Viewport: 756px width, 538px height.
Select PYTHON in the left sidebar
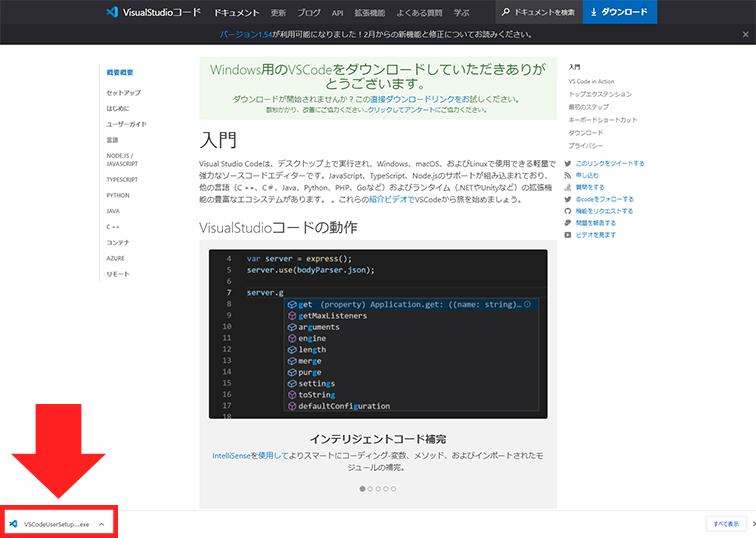click(x=118, y=195)
